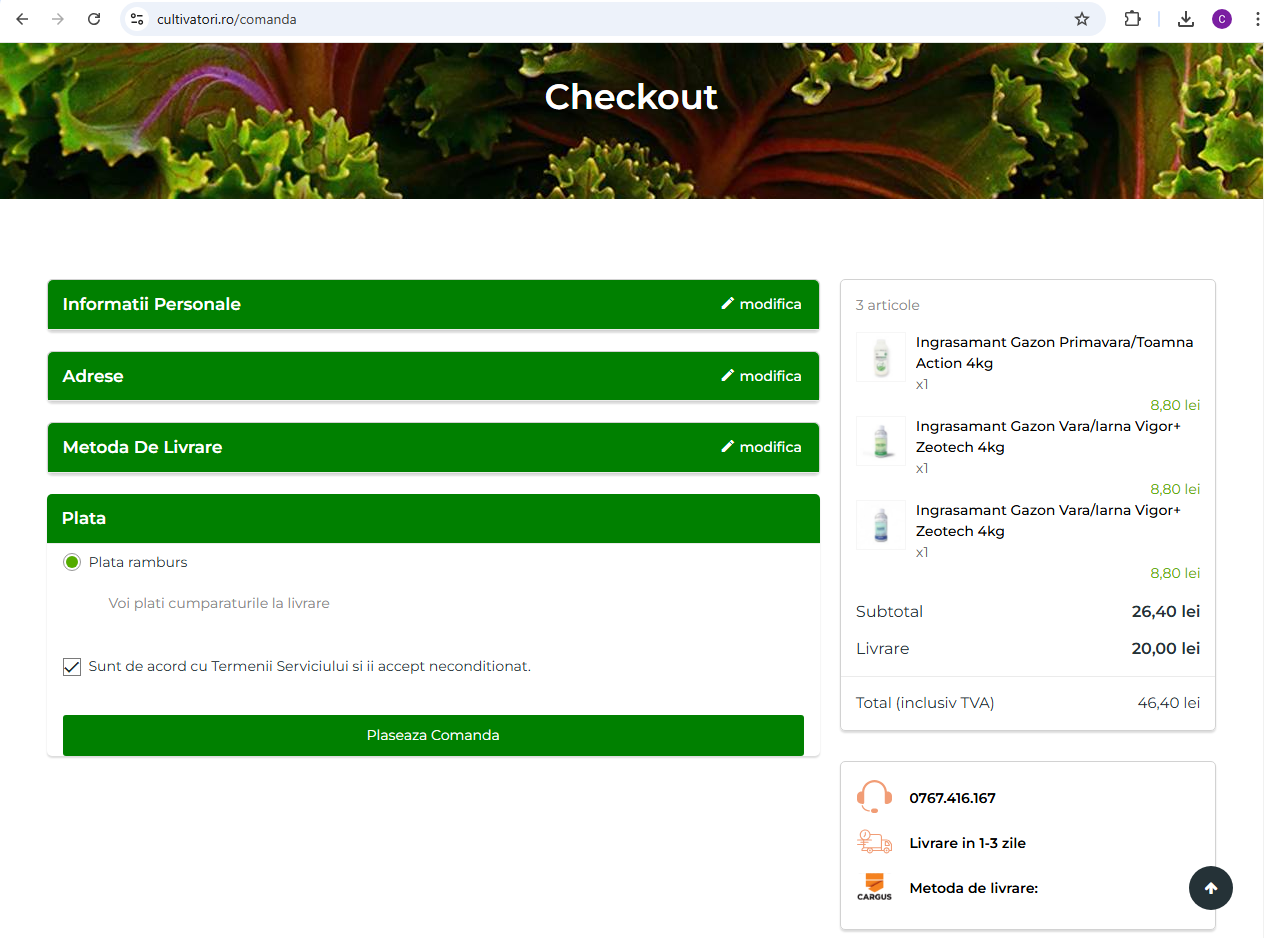The image size is (1264, 938).
Task: Click the Metoda de livrare: label
Action: tap(974, 888)
